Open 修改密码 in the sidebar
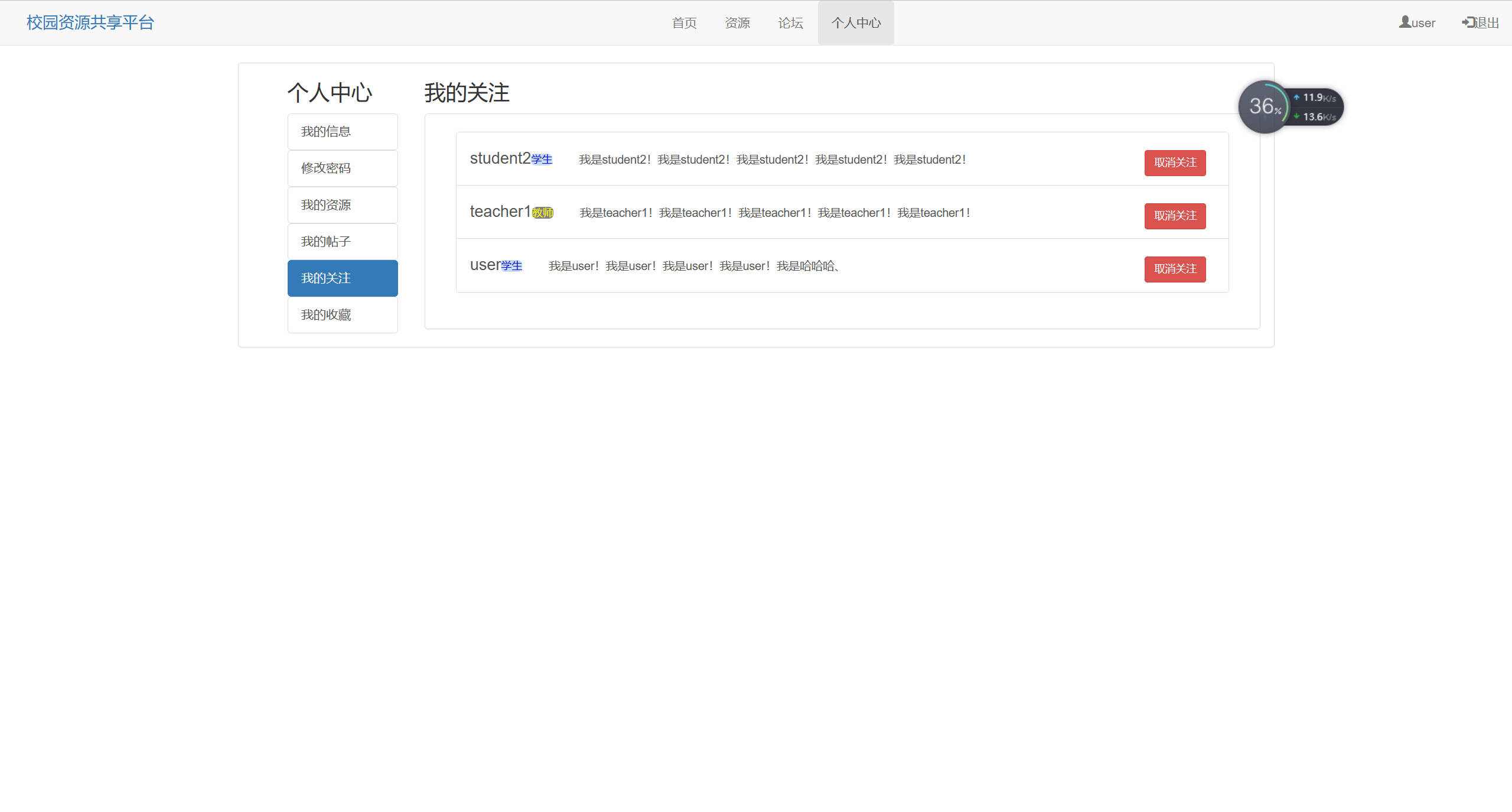The height and width of the screenshot is (812, 1512). 343,168
